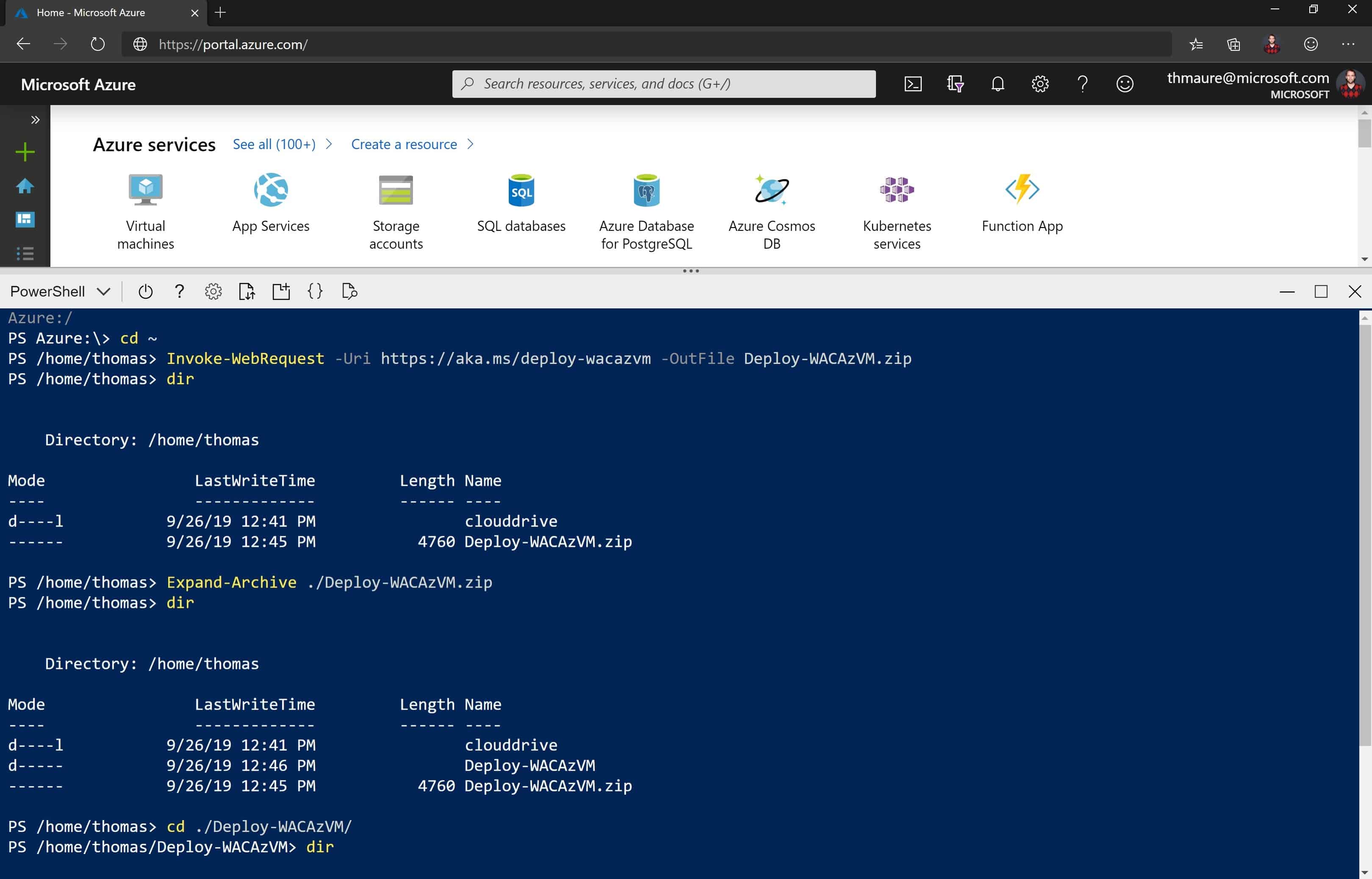The width and height of the screenshot is (1372, 879).
Task: Restart Cloud Shell via the power icon
Action: click(146, 291)
